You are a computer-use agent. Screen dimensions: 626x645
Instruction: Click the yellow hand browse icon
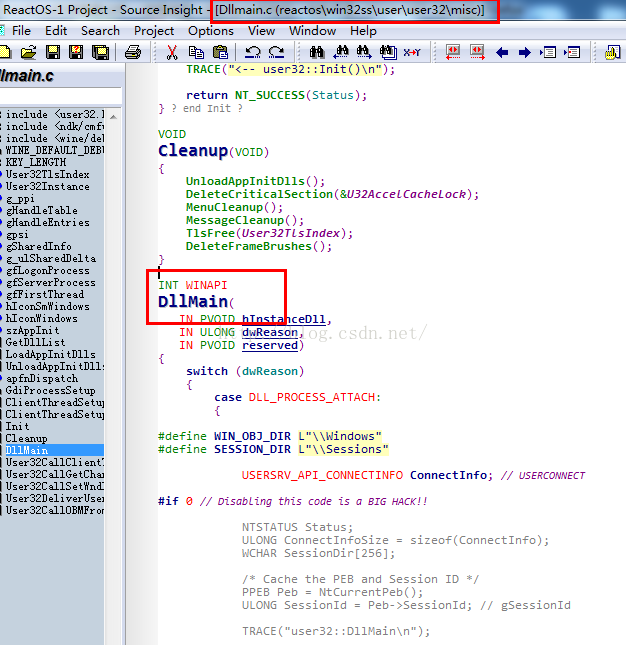click(x=612, y=52)
